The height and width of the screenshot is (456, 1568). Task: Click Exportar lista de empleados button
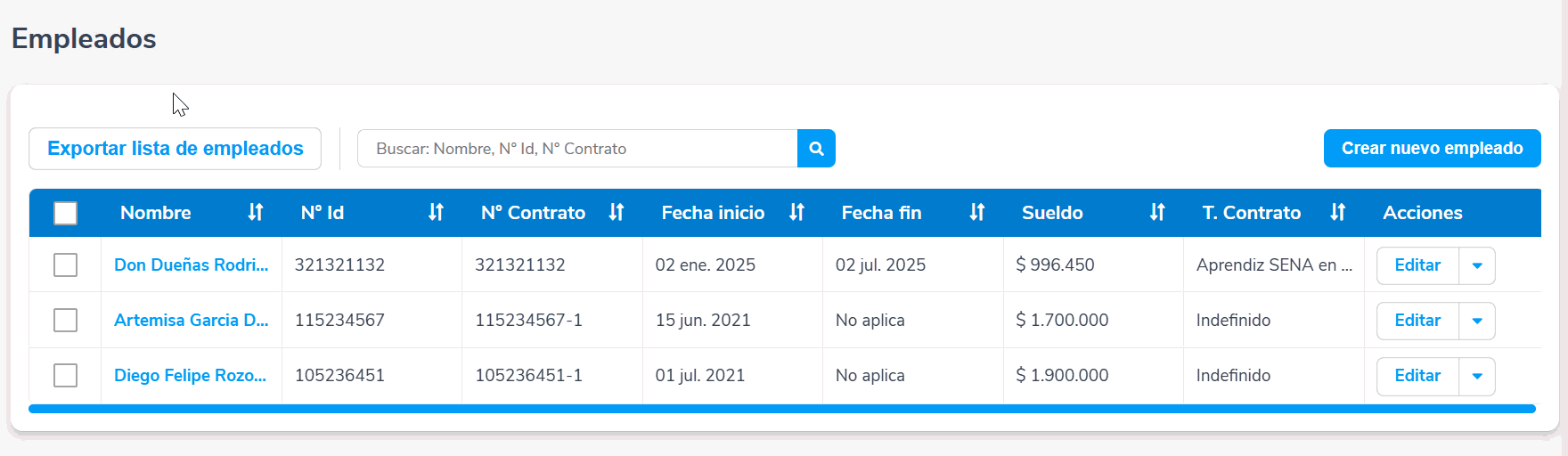(x=175, y=149)
